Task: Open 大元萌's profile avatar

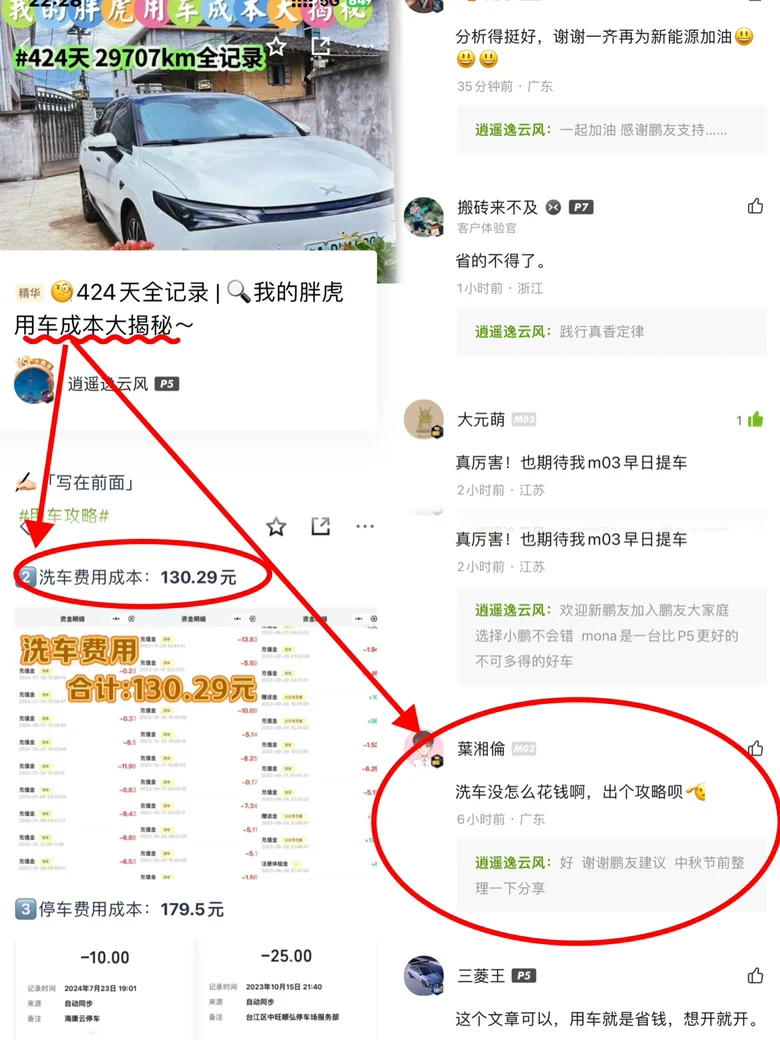Action: tap(423, 419)
